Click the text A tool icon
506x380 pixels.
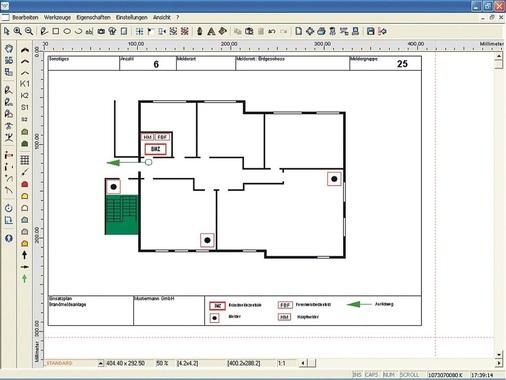[x=211, y=31]
